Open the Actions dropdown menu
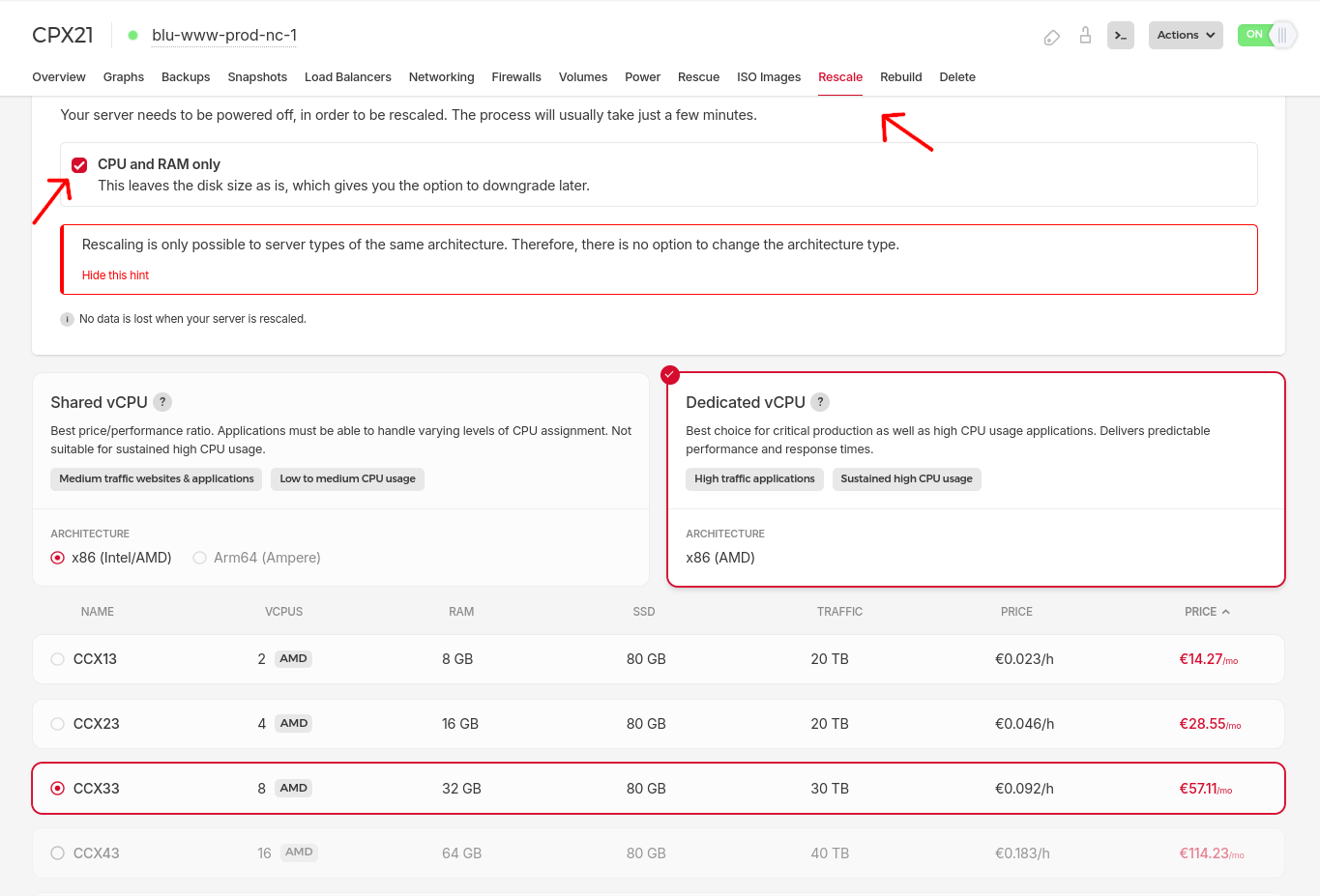Viewport: 1320px width, 896px height. point(1186,34)
